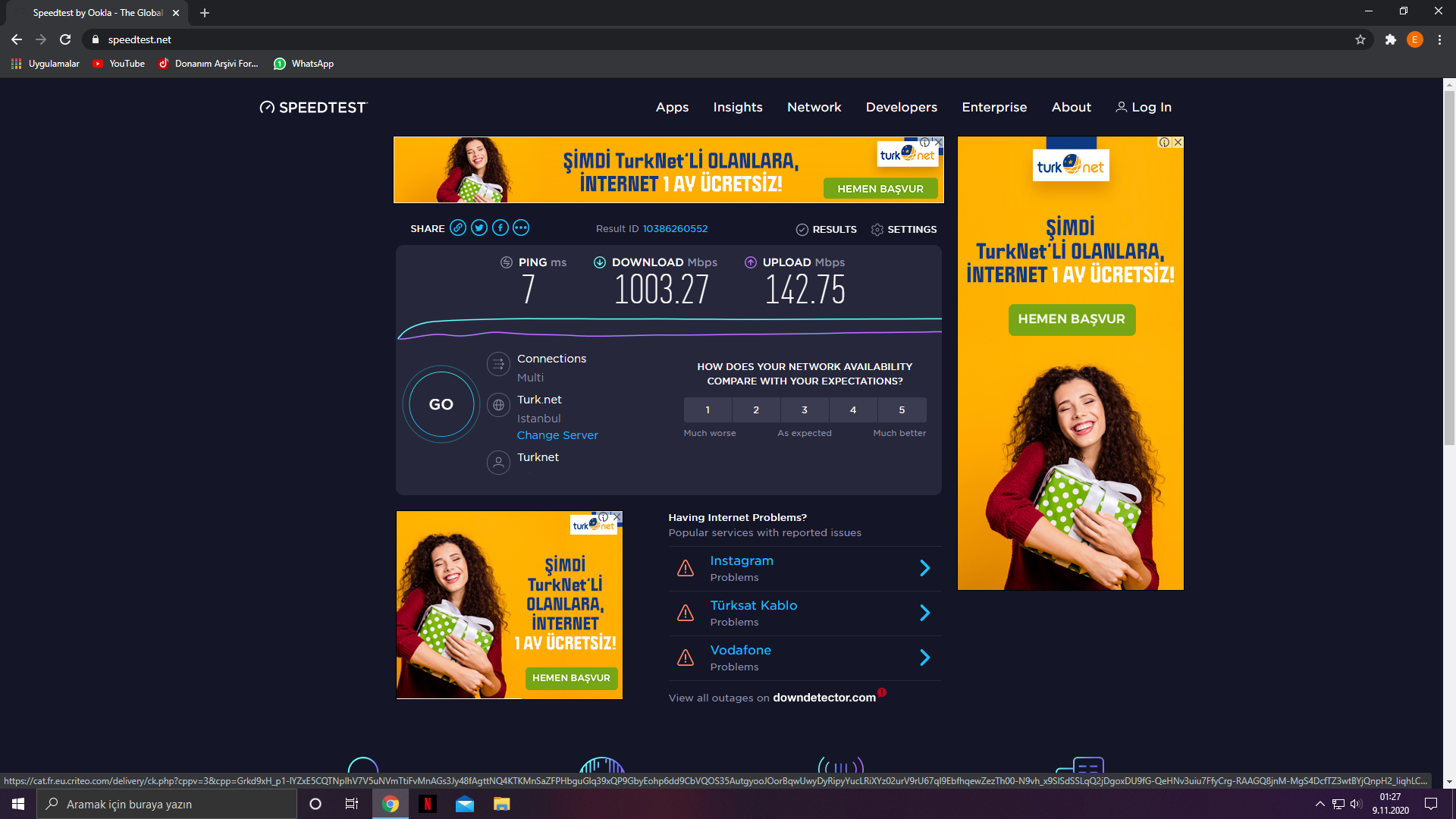Rate network availability as 1
This screenshot has width=1456, height=819.
(708, 410)
